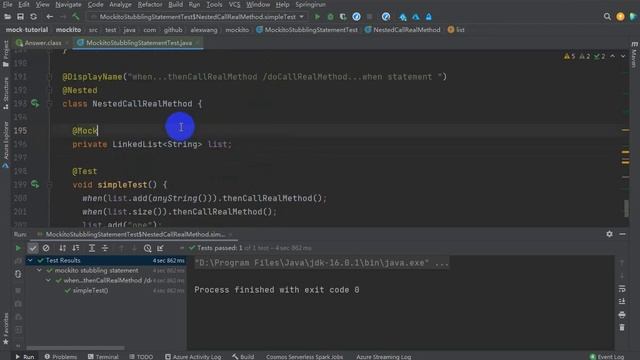Go to previous highlighted error arrow
The width and height of the screenshot is (640, 360).
tap(613, 56)
